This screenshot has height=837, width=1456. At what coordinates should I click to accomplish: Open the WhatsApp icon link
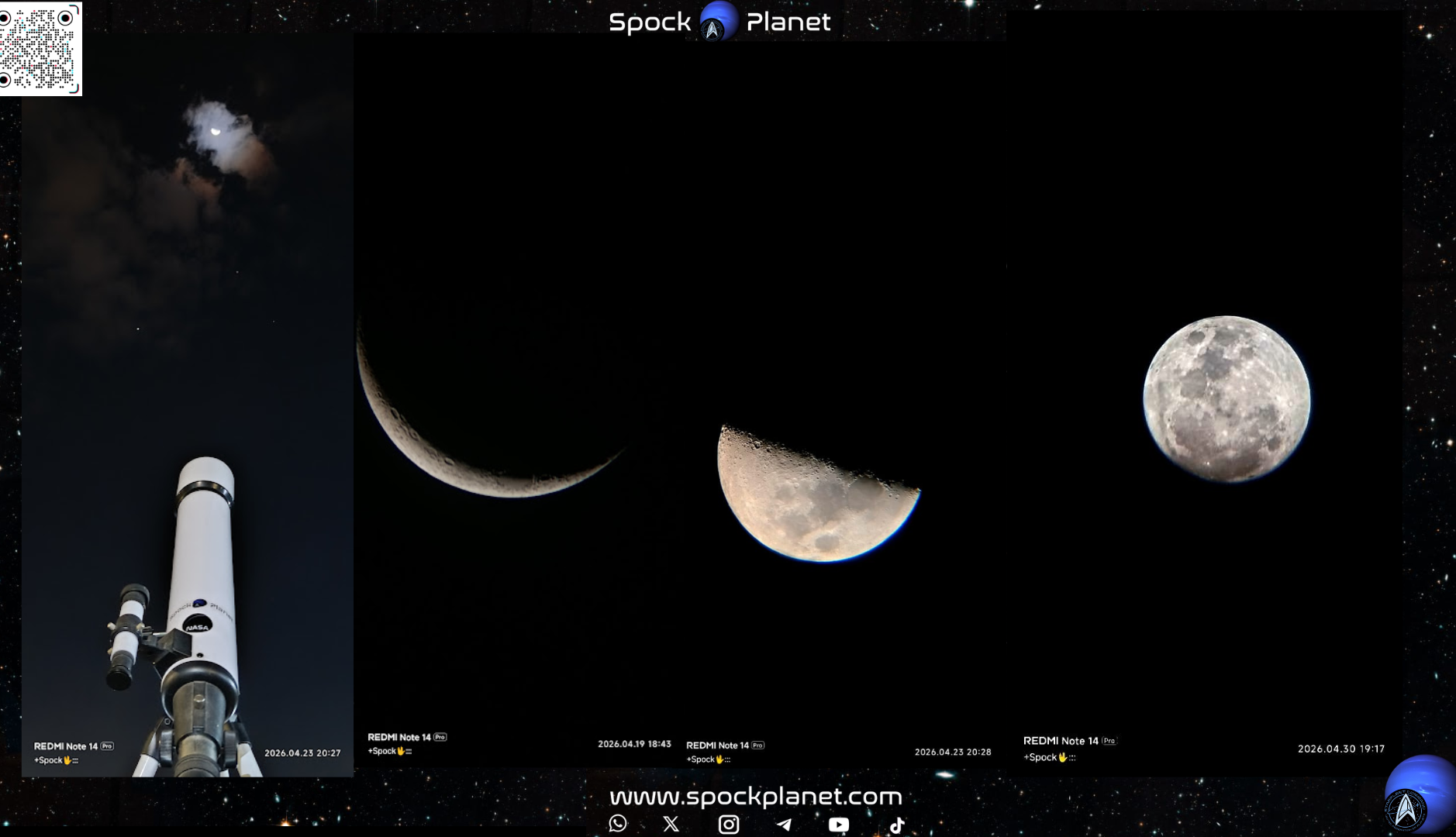click(618, 824)
